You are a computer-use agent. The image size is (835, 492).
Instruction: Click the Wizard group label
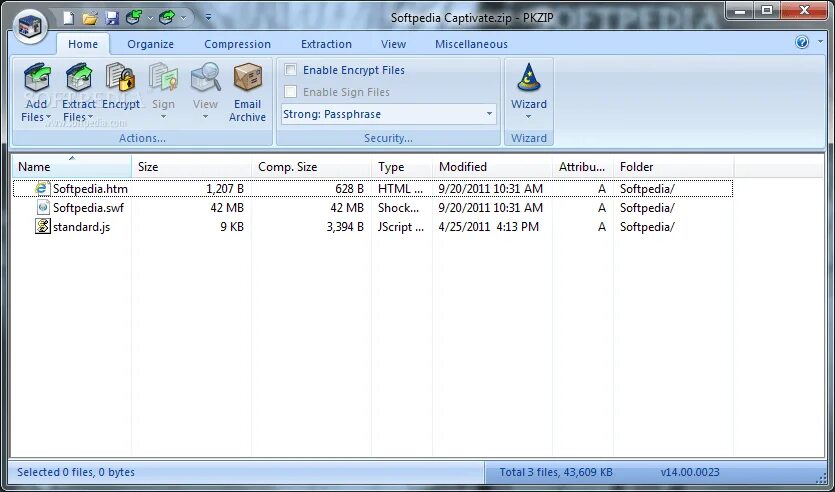(529, 138)
